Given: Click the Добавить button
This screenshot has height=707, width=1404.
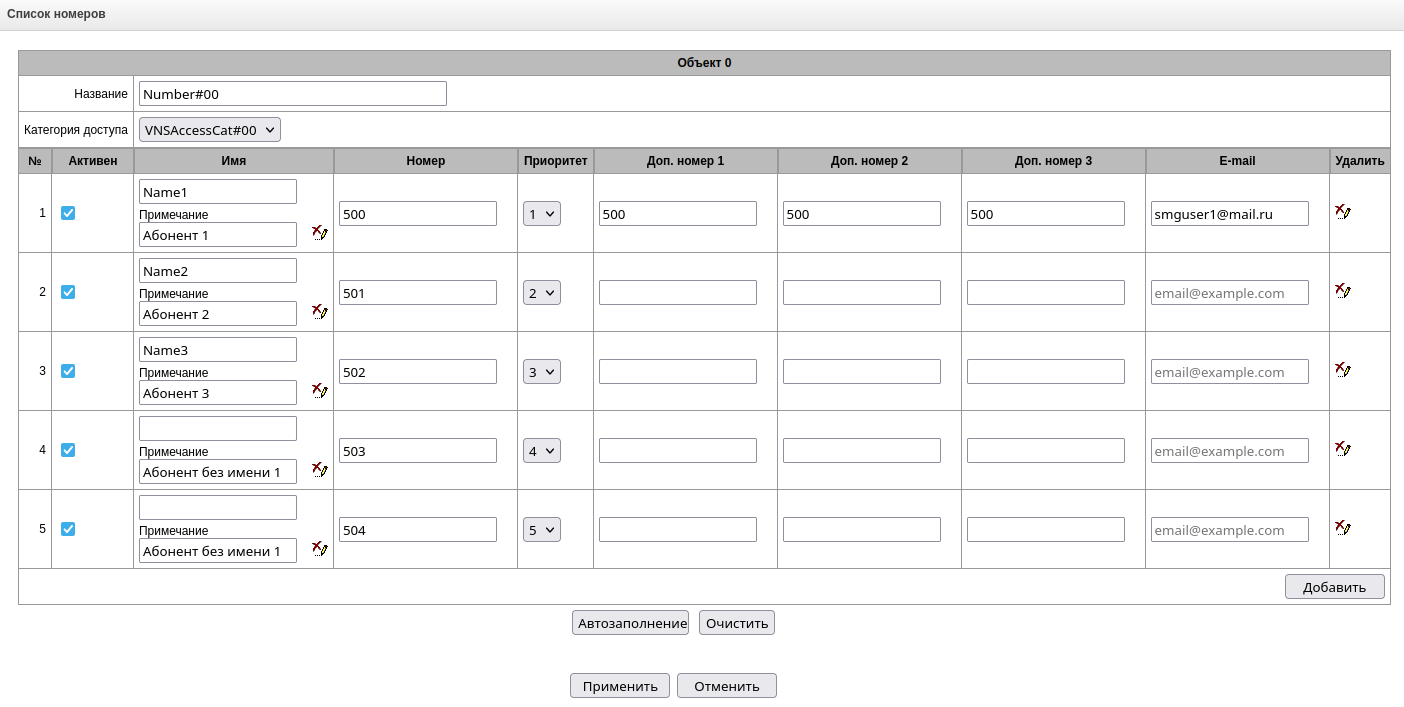Looking at the screenshot, I should click(x=1334, y=587).
